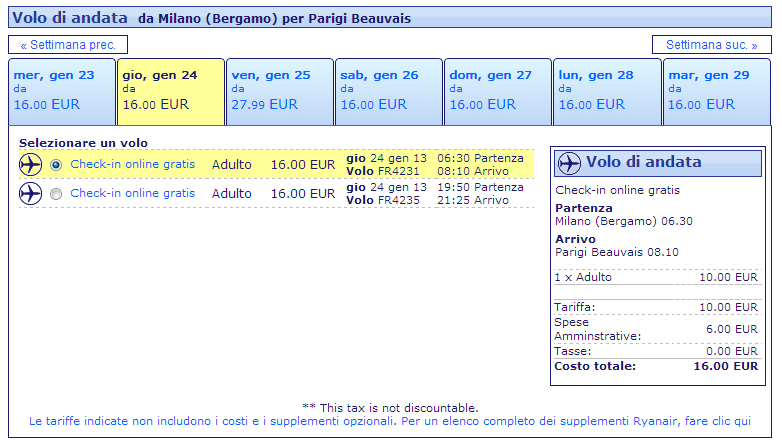Click the Tasse 0.00 EUR row
The width and height of the screenshot is (782, 445).
pyautogui.click(x=658, y=351)
